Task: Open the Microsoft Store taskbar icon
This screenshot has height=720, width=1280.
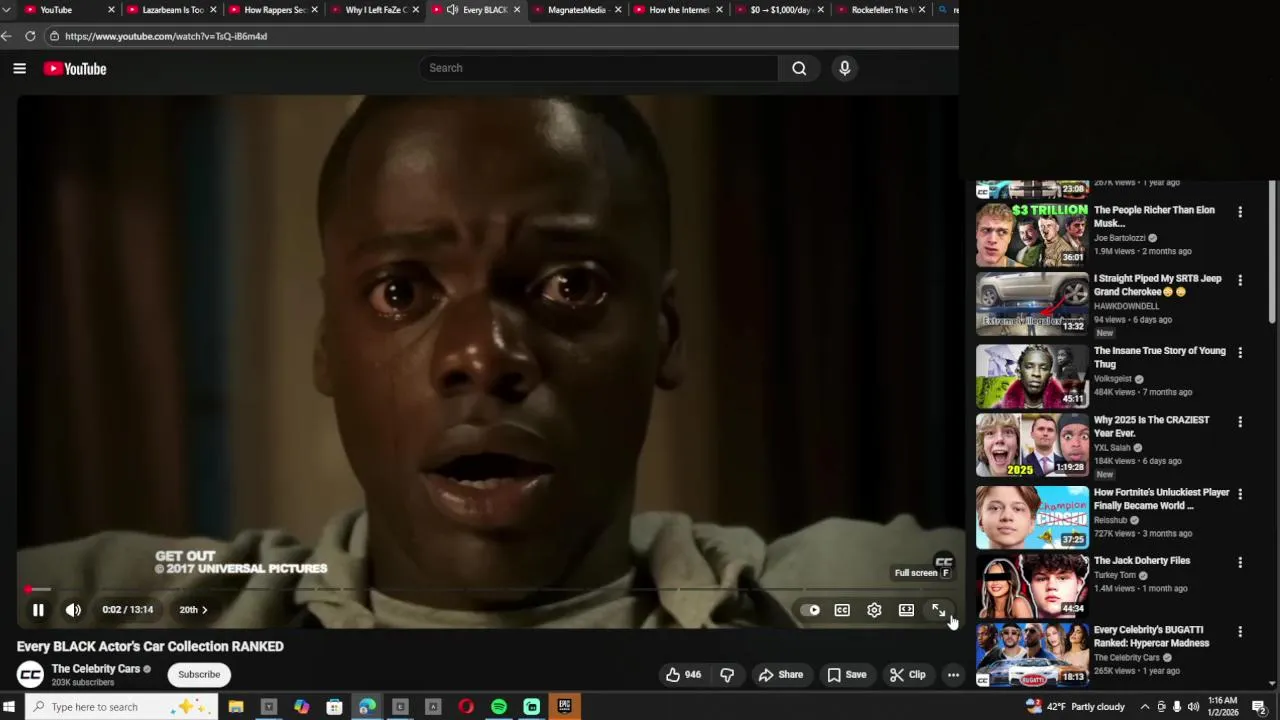Action: [x=334, y=707]
